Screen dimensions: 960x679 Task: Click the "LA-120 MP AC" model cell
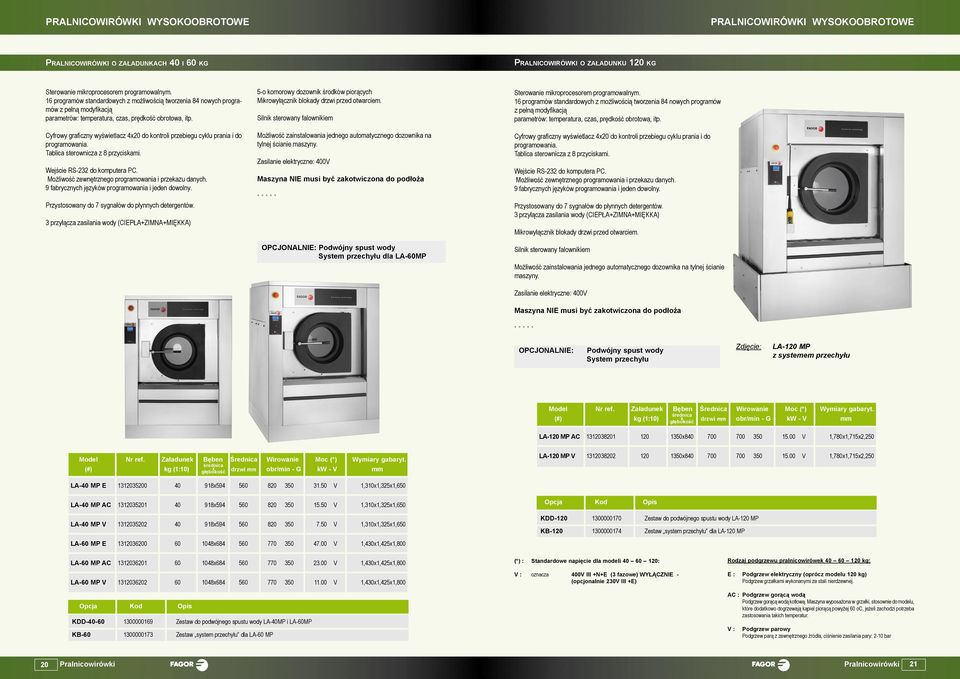560,437
